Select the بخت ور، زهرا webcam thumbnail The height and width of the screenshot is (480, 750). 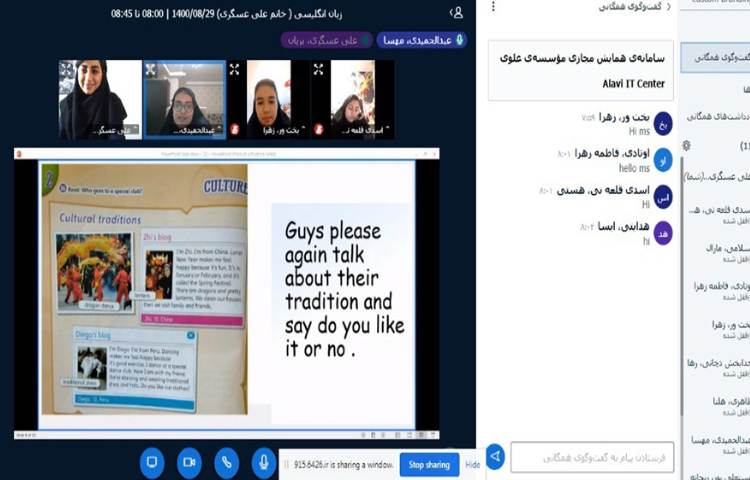[x=269, y=99]
